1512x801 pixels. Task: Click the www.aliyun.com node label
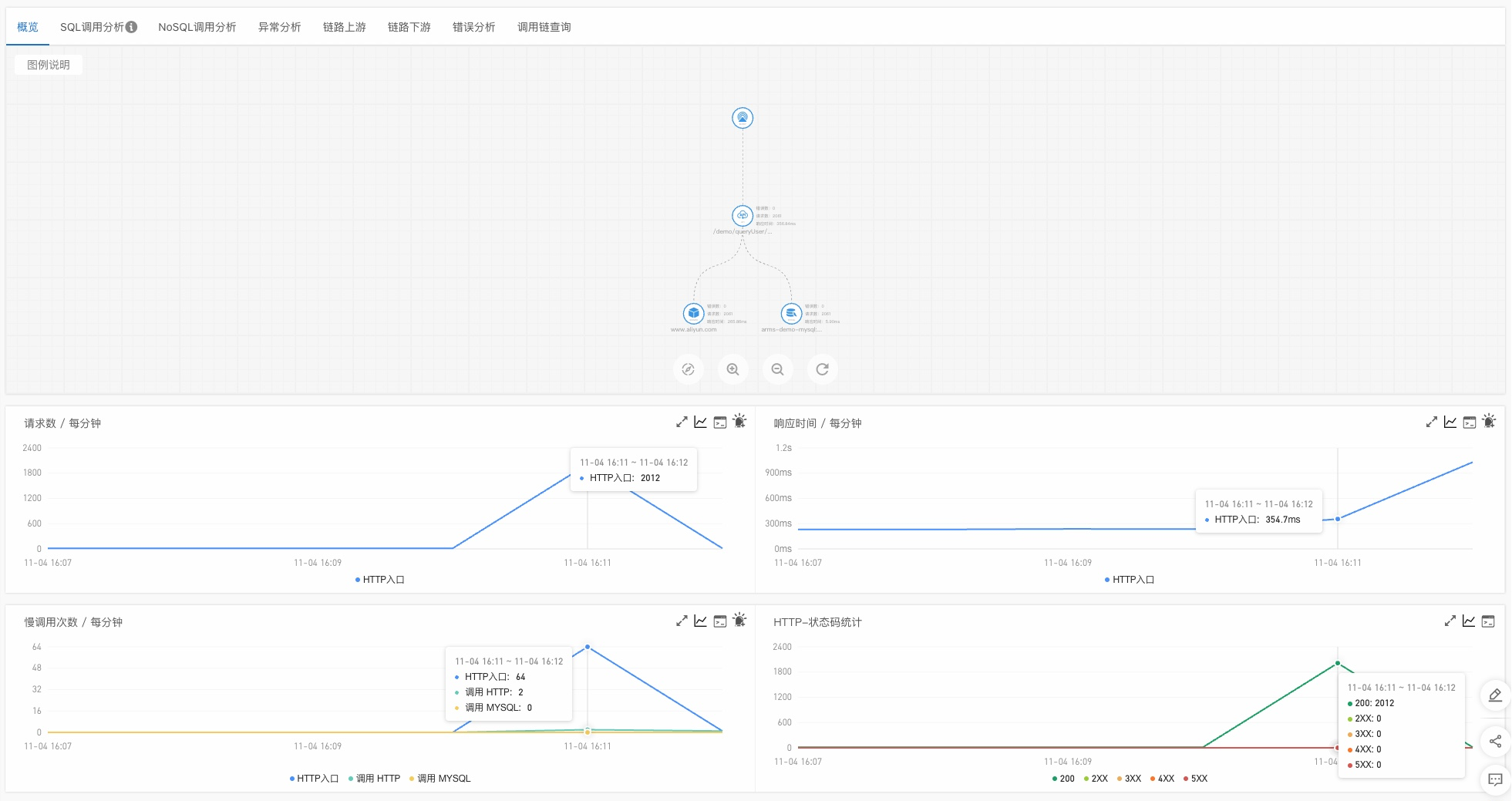(x=693, y=329)
